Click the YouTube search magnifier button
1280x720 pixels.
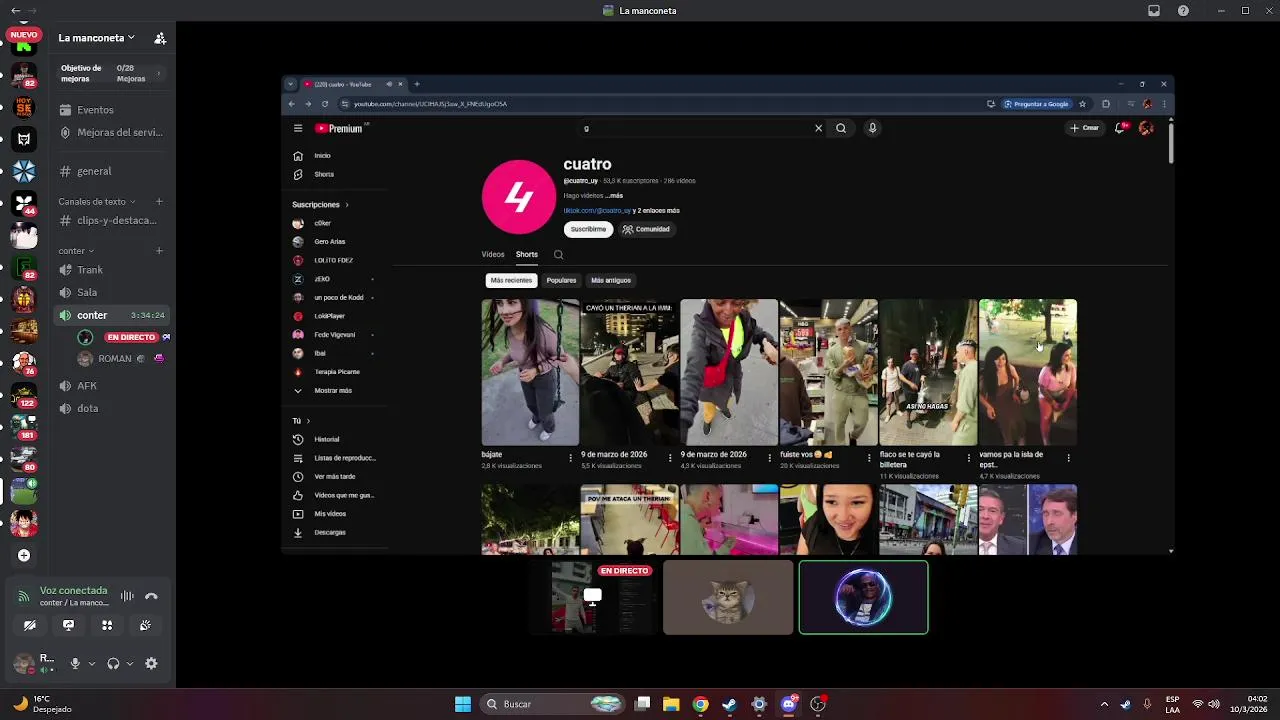(x=841, y=128)
